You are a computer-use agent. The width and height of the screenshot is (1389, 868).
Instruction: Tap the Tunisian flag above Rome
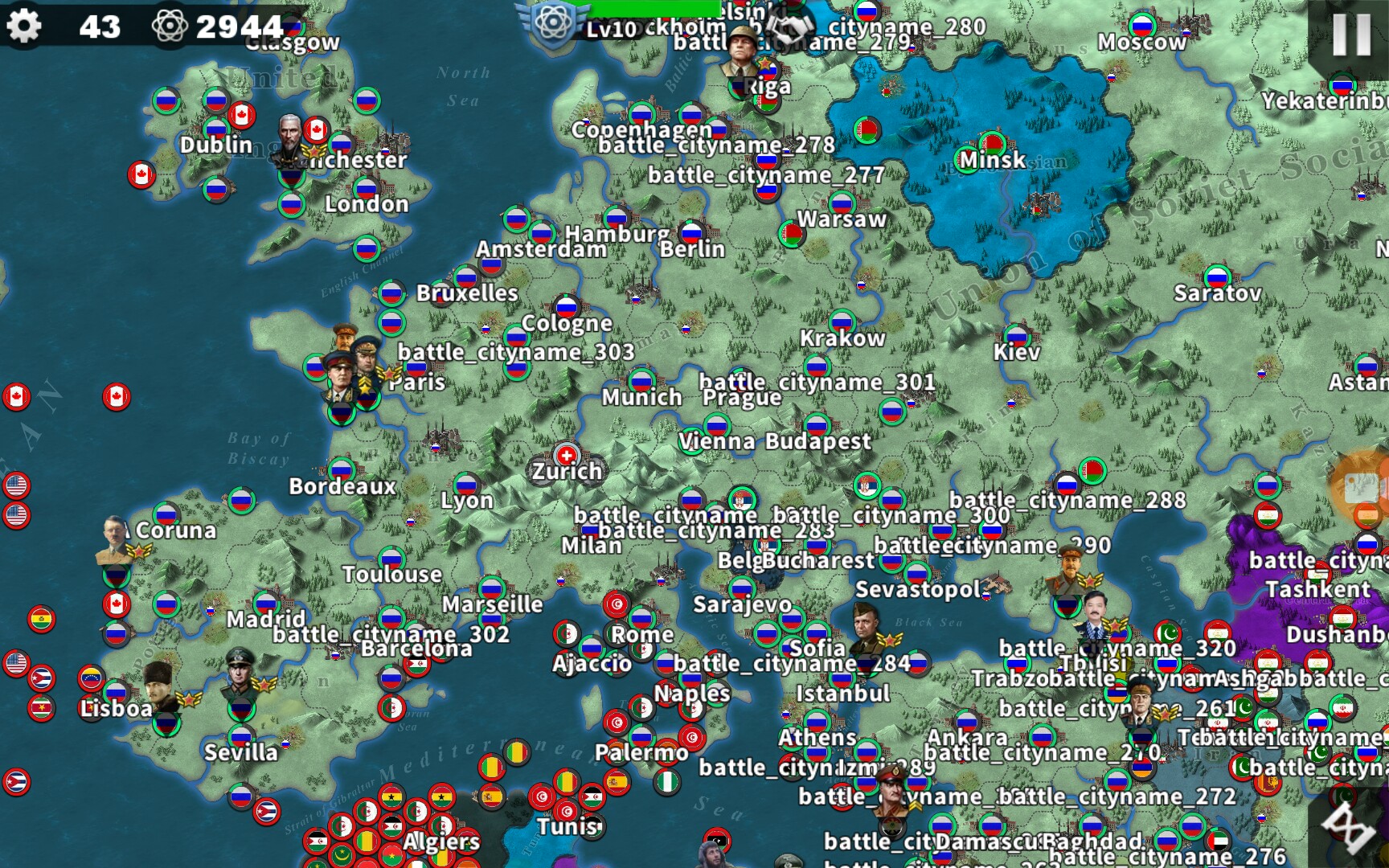(x=617, y=604)
